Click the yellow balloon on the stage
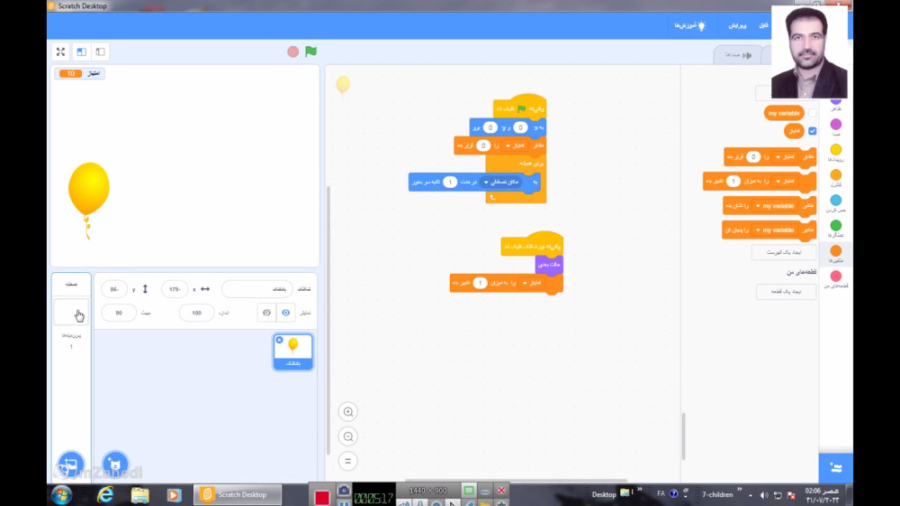This screenshot has height=506, width=900. tap(89, 189)
